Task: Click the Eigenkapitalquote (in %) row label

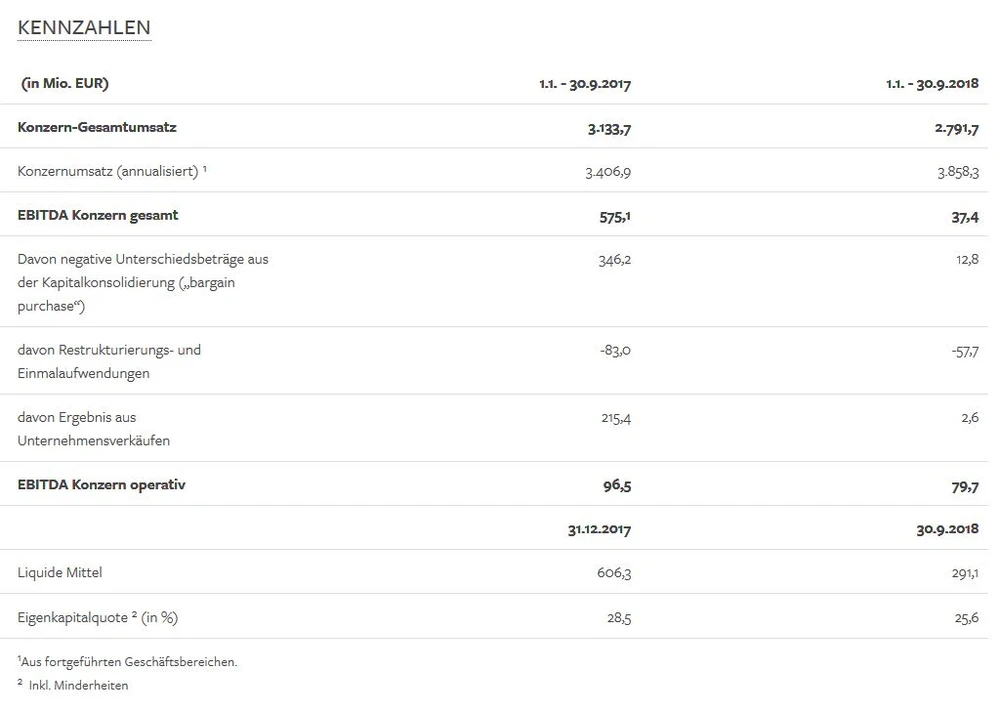Action: (x=98, y=617)
